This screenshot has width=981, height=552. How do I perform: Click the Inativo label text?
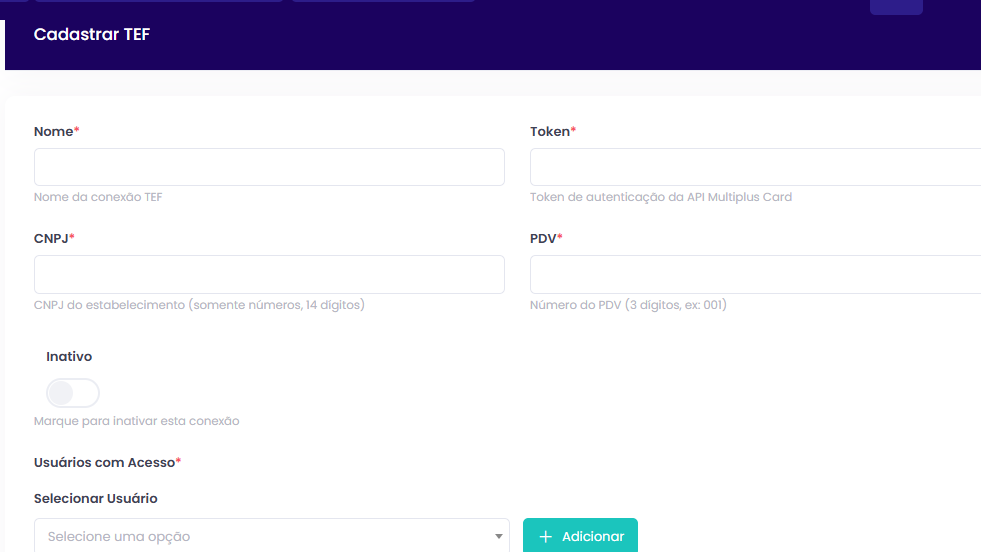point(69,356)
